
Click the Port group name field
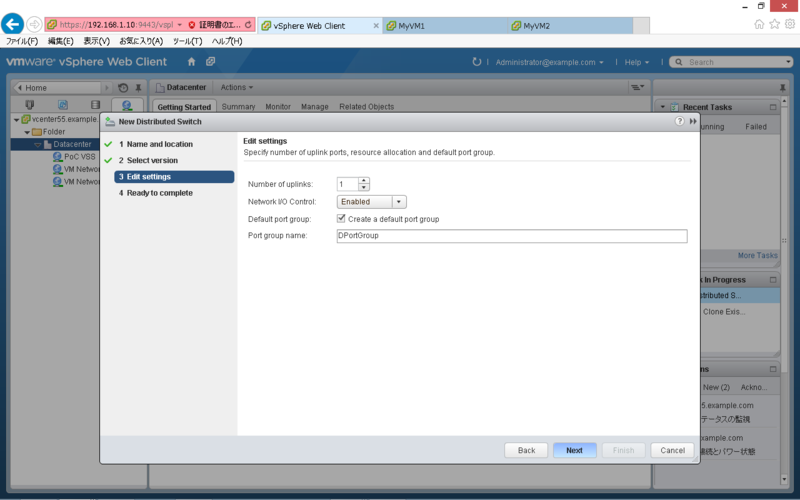tap(512, 236)
